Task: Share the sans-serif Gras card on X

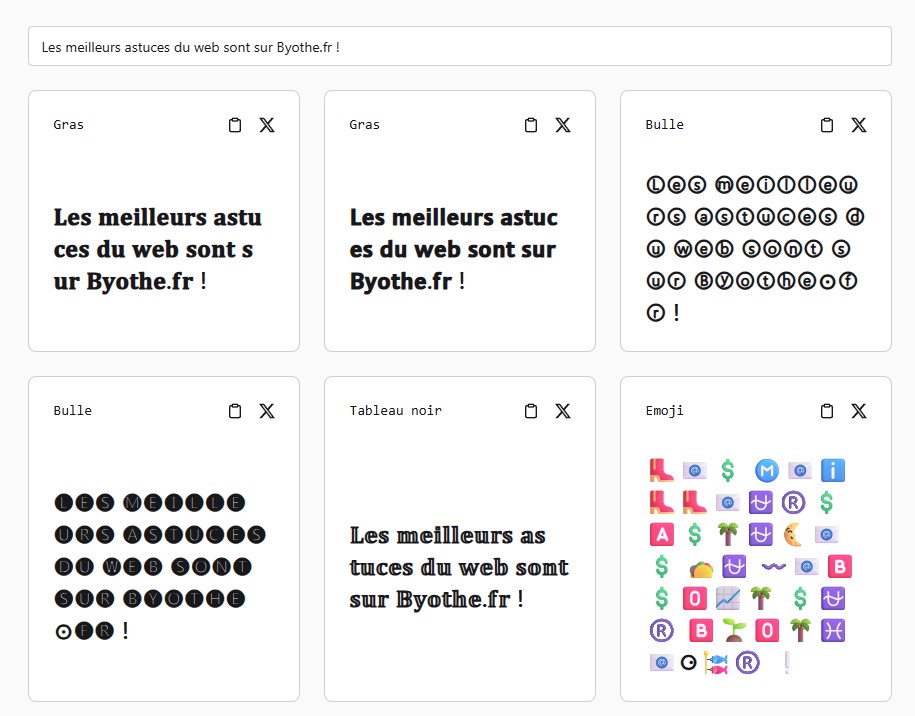Action: click(563, 125)
